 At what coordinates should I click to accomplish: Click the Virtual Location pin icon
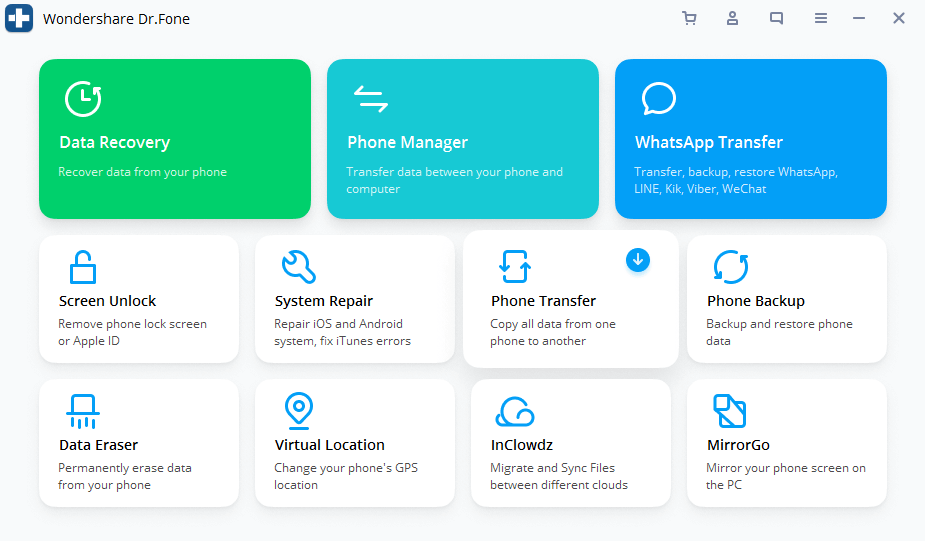pyautogui.click(x=298, y=411)
